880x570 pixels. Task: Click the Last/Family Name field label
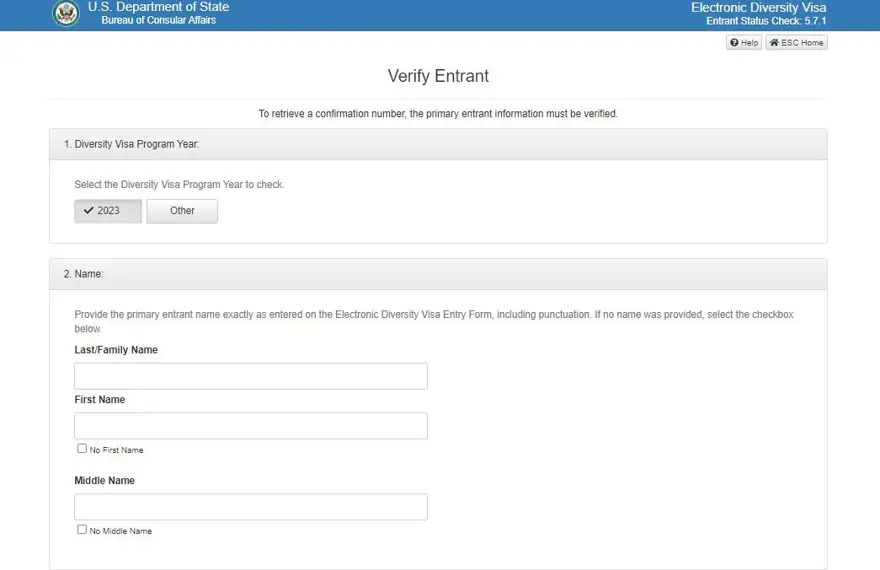coord(116,350)
